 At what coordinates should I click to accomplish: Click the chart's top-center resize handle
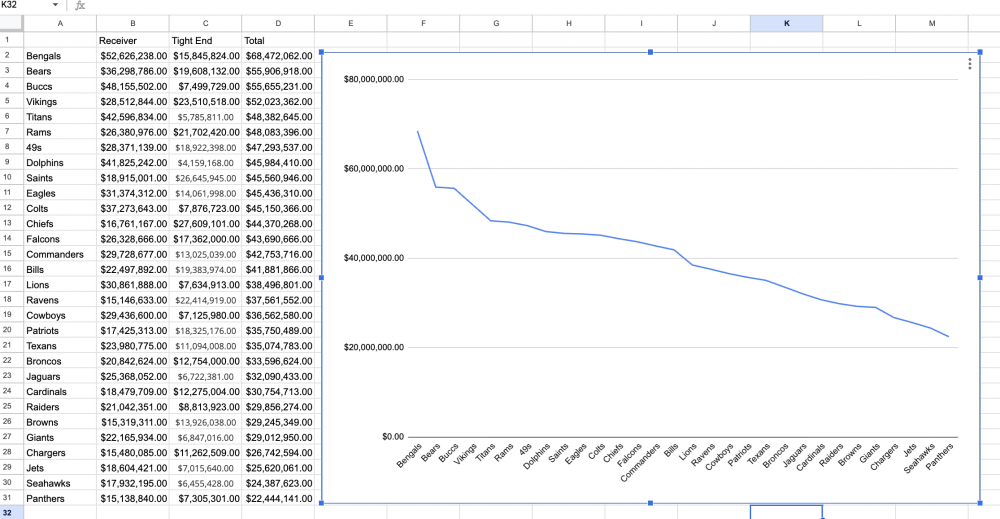[x=651, y=52]
